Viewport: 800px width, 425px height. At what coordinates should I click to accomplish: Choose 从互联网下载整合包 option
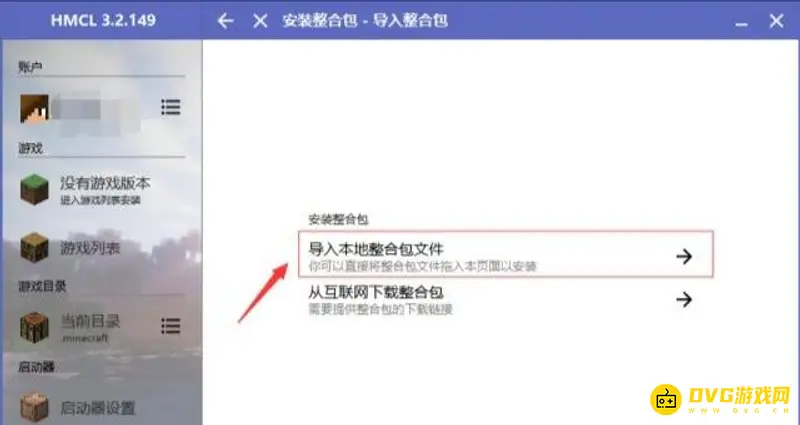pos(506,299)
